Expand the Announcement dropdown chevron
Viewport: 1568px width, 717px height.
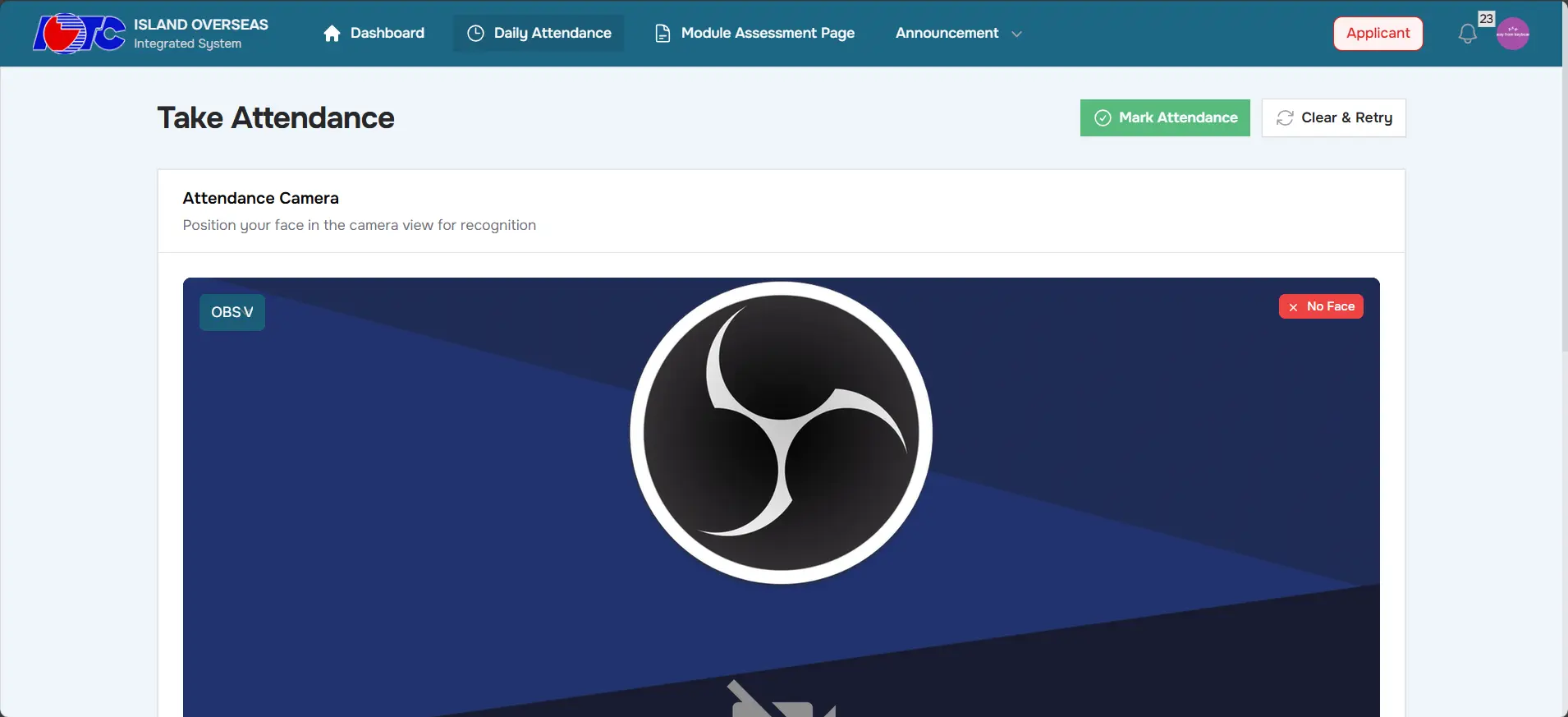(x=1016, y=34)
